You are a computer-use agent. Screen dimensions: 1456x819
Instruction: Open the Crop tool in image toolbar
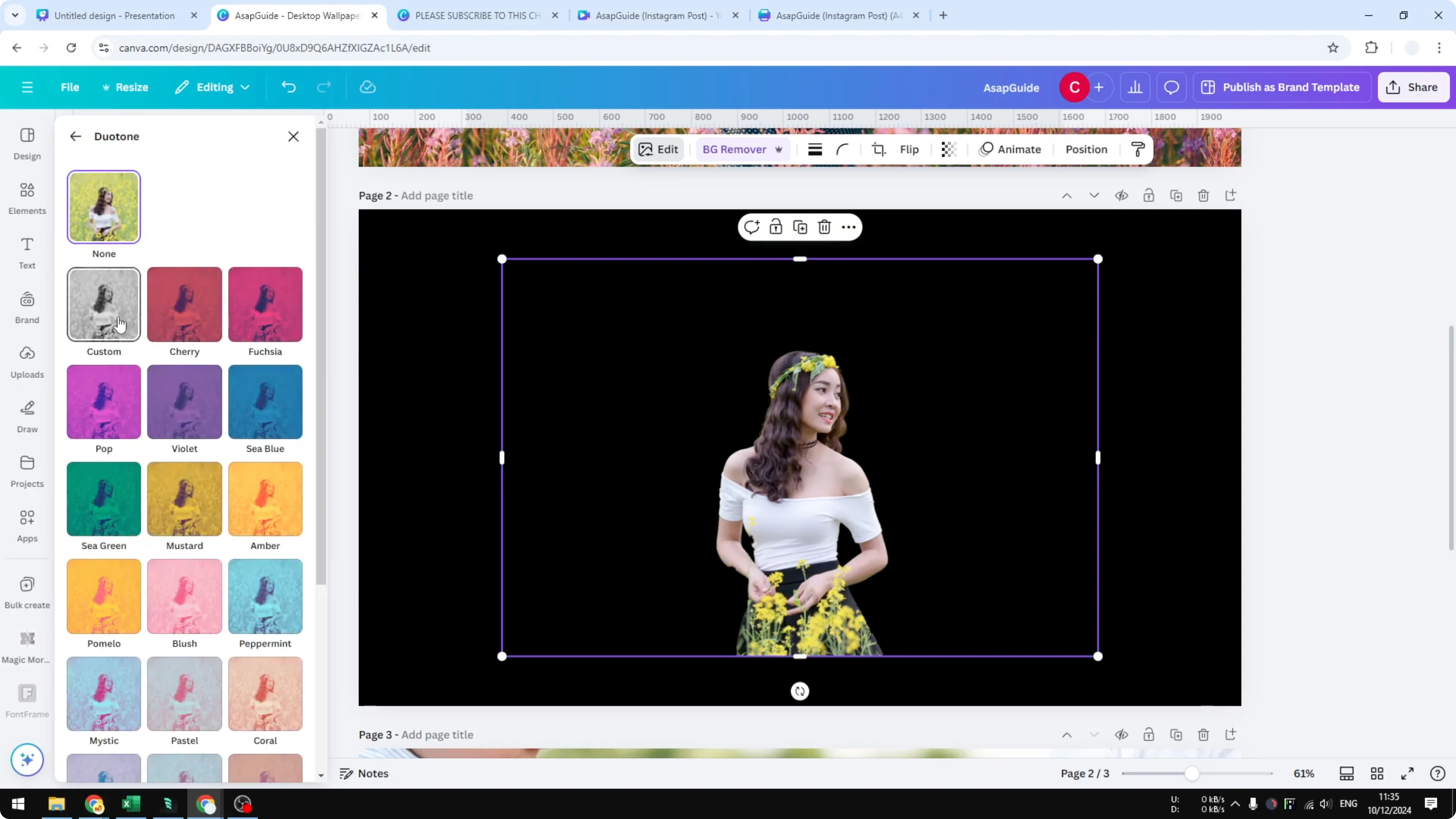coord(878,149)
